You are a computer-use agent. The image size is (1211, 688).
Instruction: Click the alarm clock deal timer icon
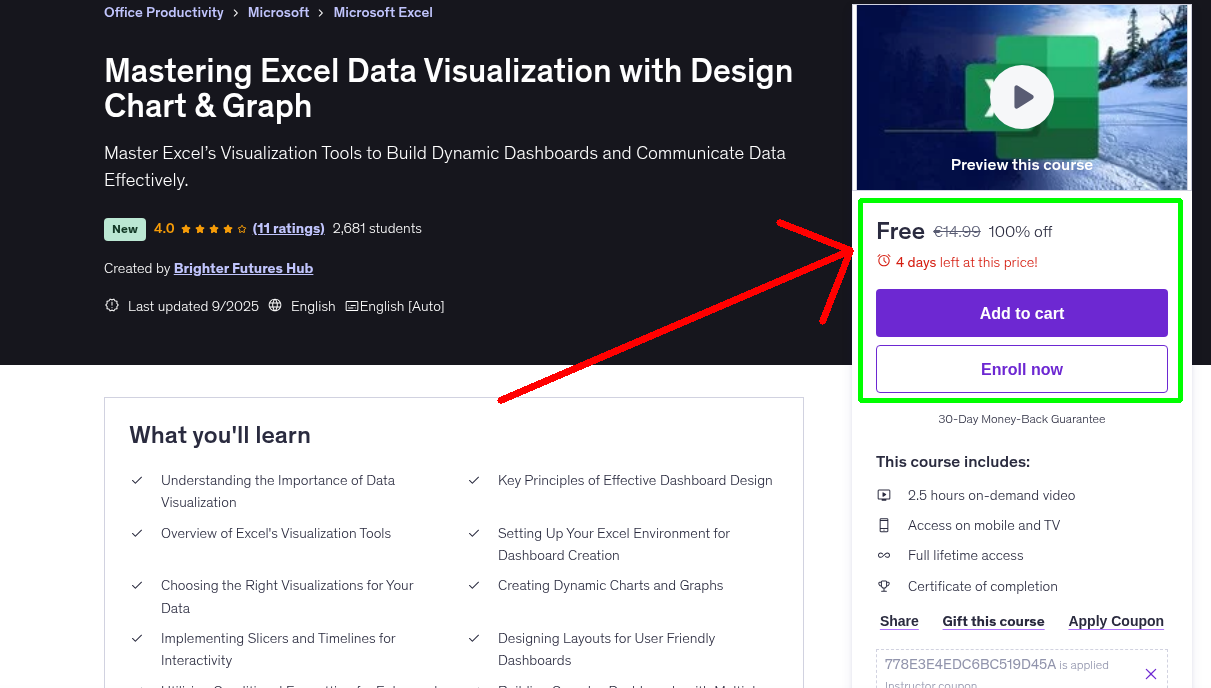click(883, 260)
